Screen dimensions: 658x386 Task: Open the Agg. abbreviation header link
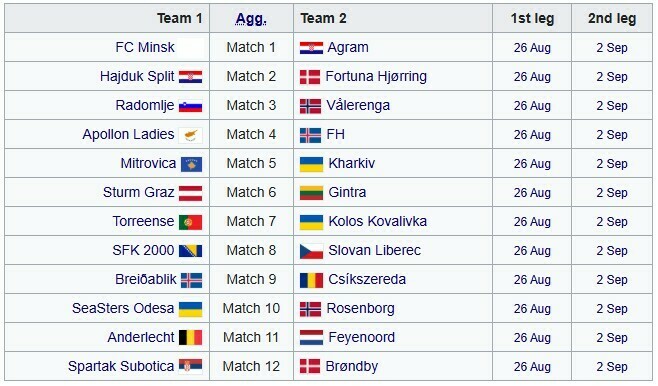tap(251, 18)
